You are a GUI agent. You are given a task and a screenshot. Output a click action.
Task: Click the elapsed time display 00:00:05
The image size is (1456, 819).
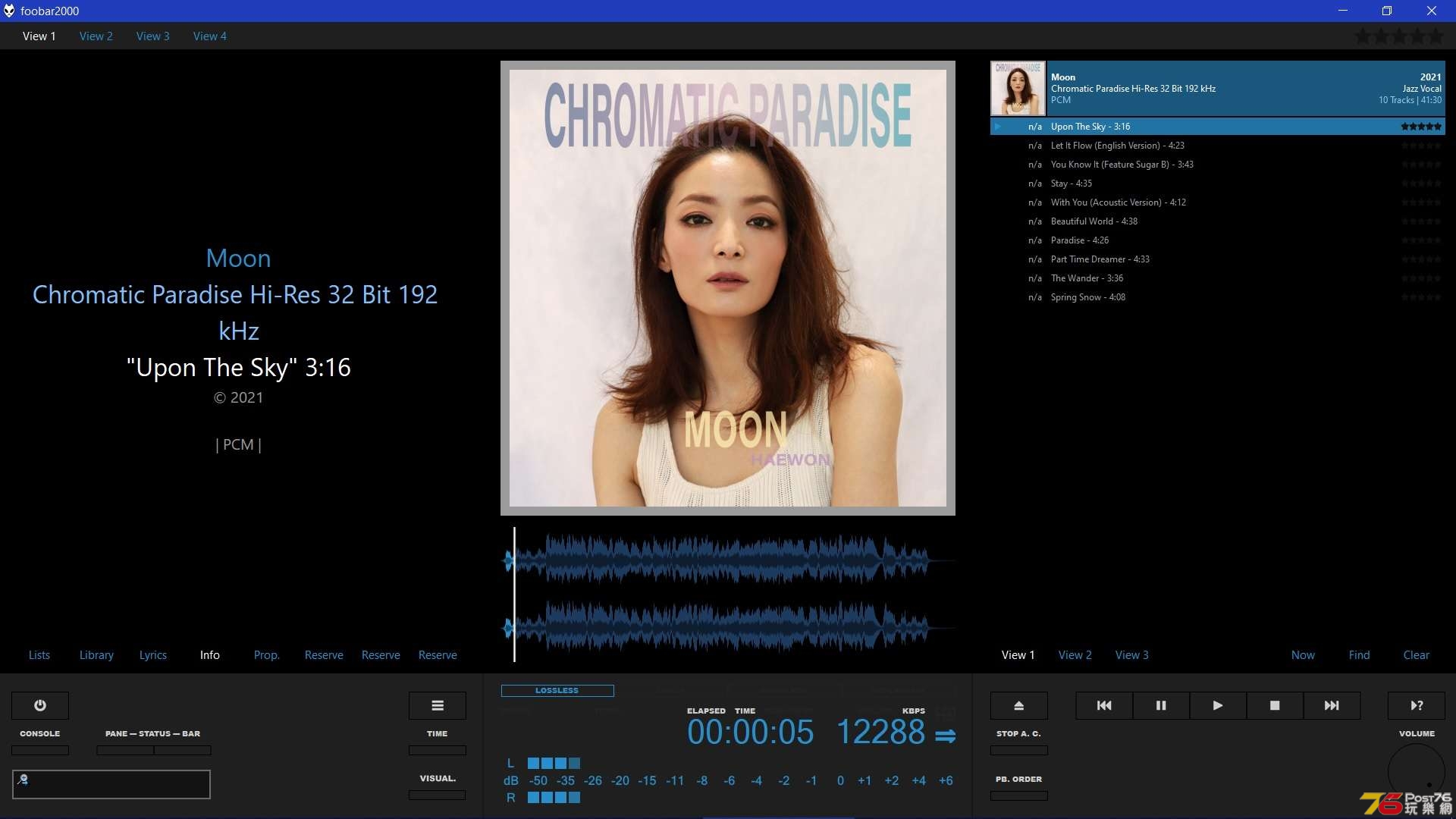750,733
